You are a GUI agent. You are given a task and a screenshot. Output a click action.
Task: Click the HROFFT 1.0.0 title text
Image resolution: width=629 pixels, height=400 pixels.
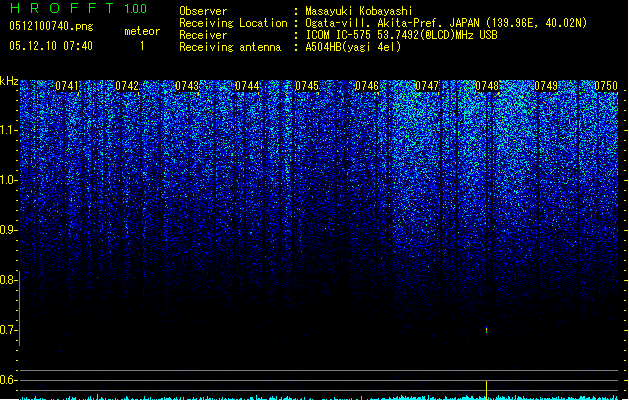(x=78, y=8)
